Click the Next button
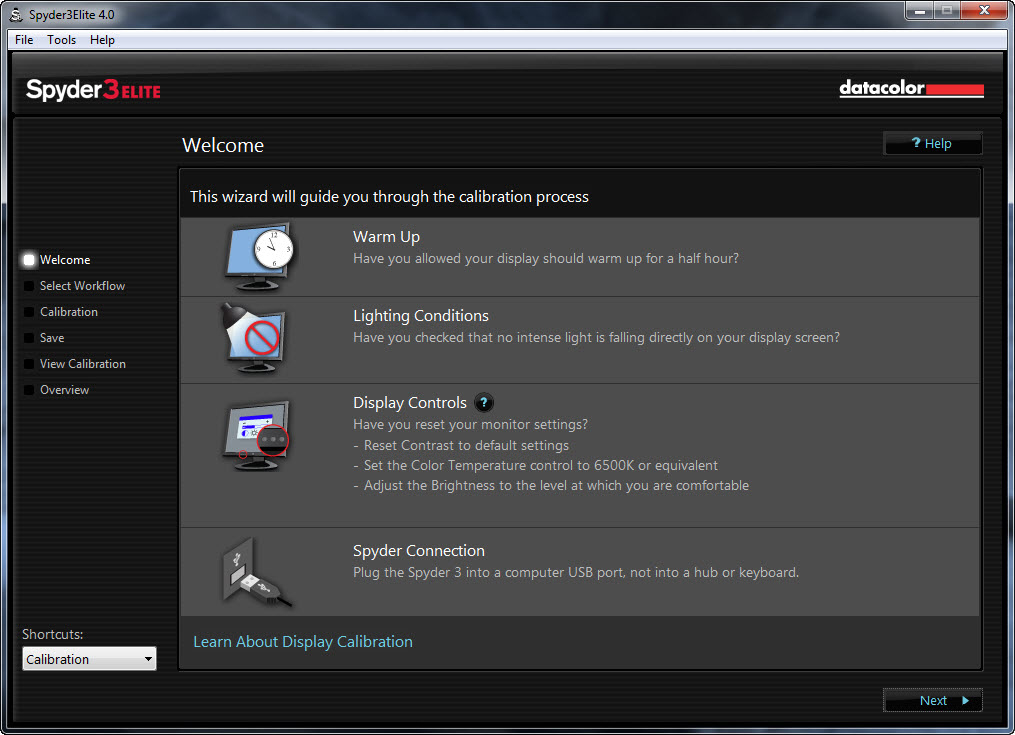This screenshot has width=1015, height=735. (932, 700)
